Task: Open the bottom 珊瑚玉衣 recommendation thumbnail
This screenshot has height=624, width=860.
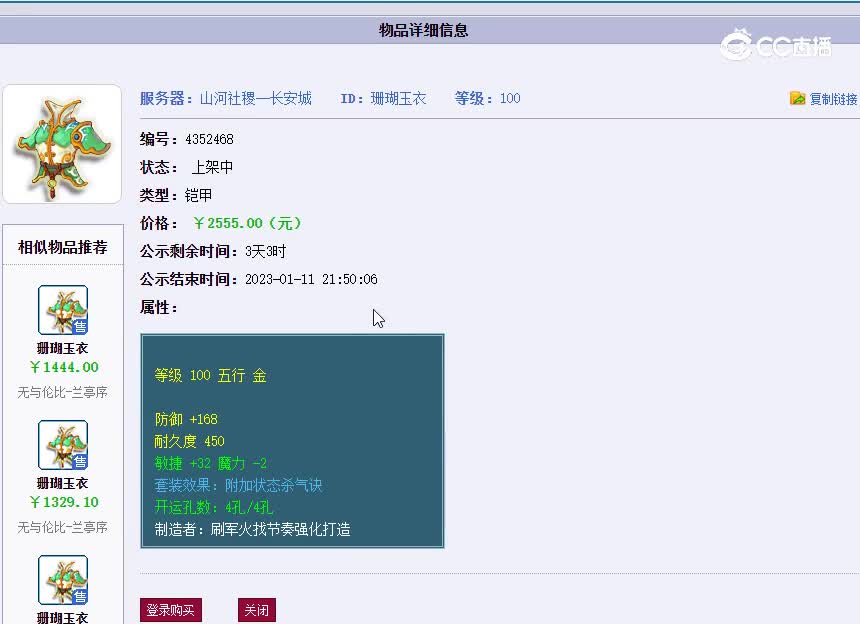Action: pos(63,580)
